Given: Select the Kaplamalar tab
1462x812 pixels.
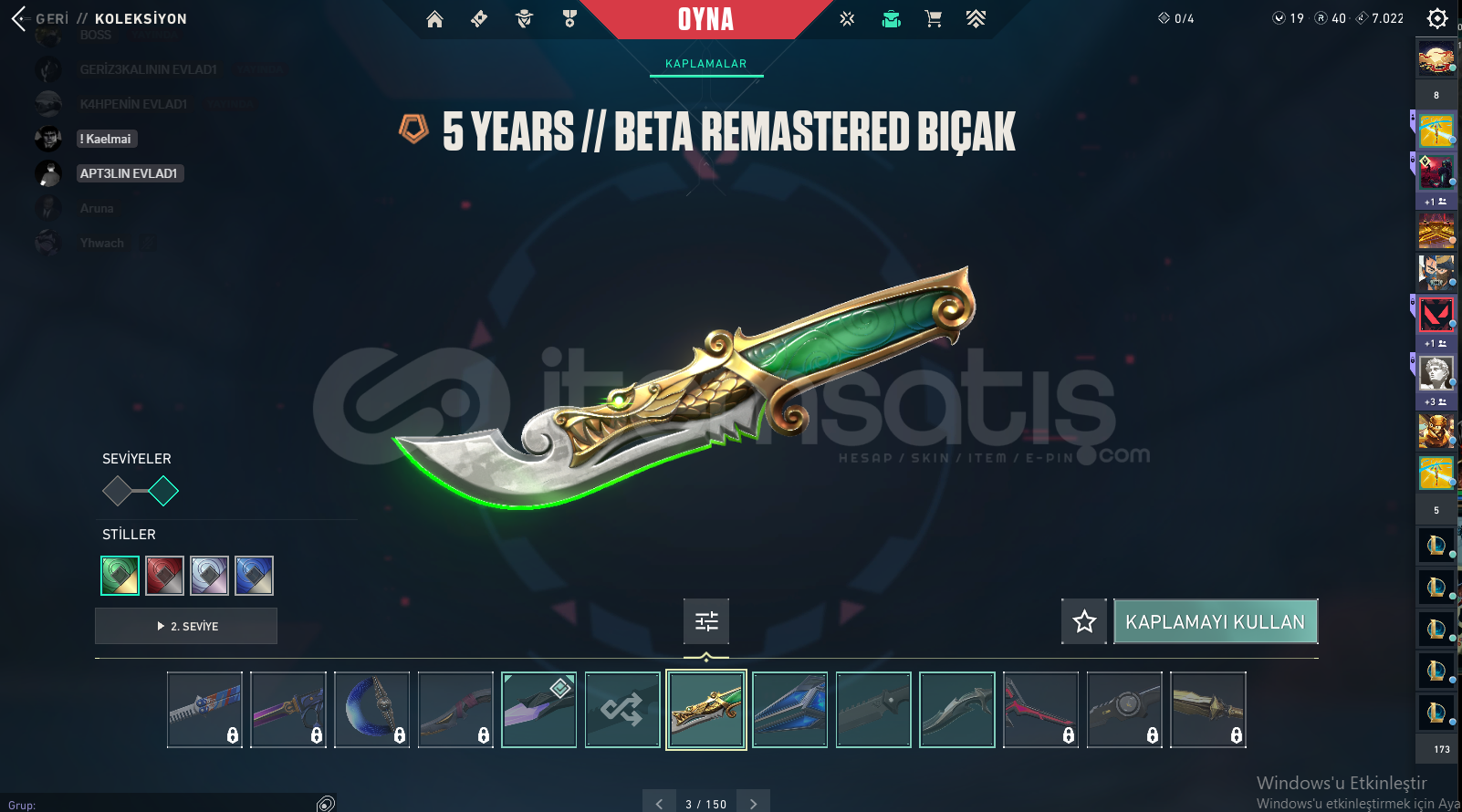Looking at the screenshot, I should pos(706,64).
